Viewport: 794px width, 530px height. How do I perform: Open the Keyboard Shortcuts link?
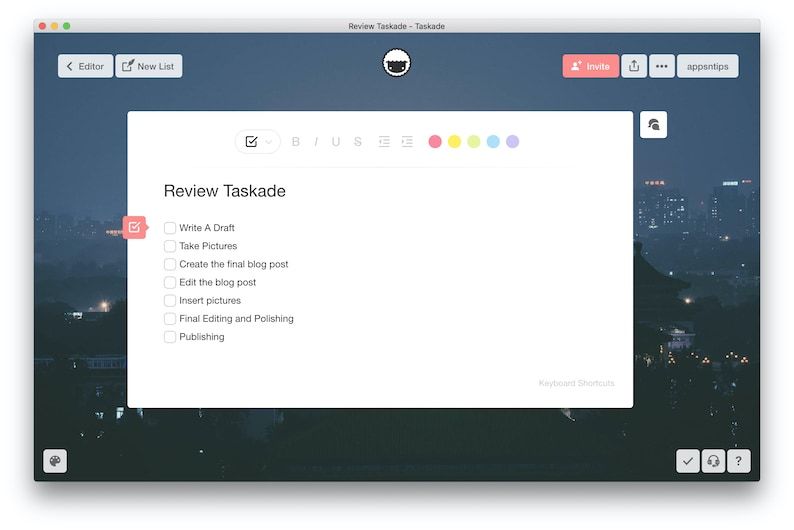coord(576,383)
